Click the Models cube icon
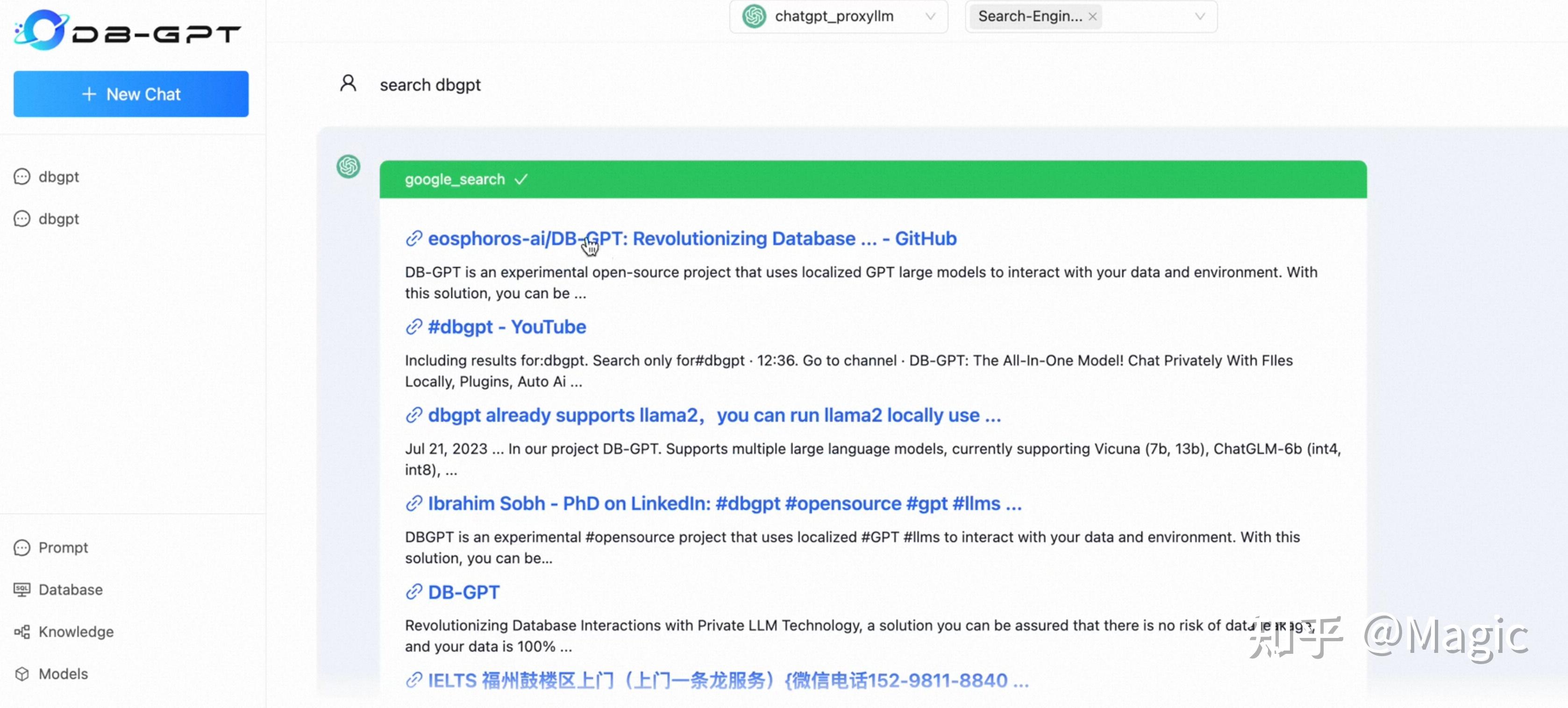 coord(22,673)
